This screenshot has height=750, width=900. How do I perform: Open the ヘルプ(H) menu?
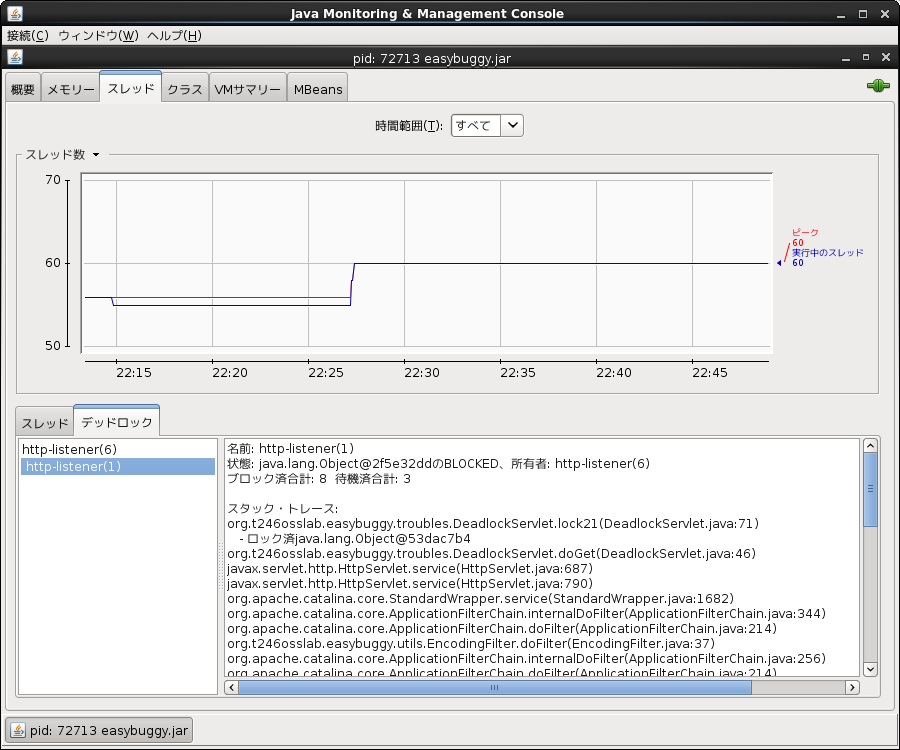(x=174, y=36)
